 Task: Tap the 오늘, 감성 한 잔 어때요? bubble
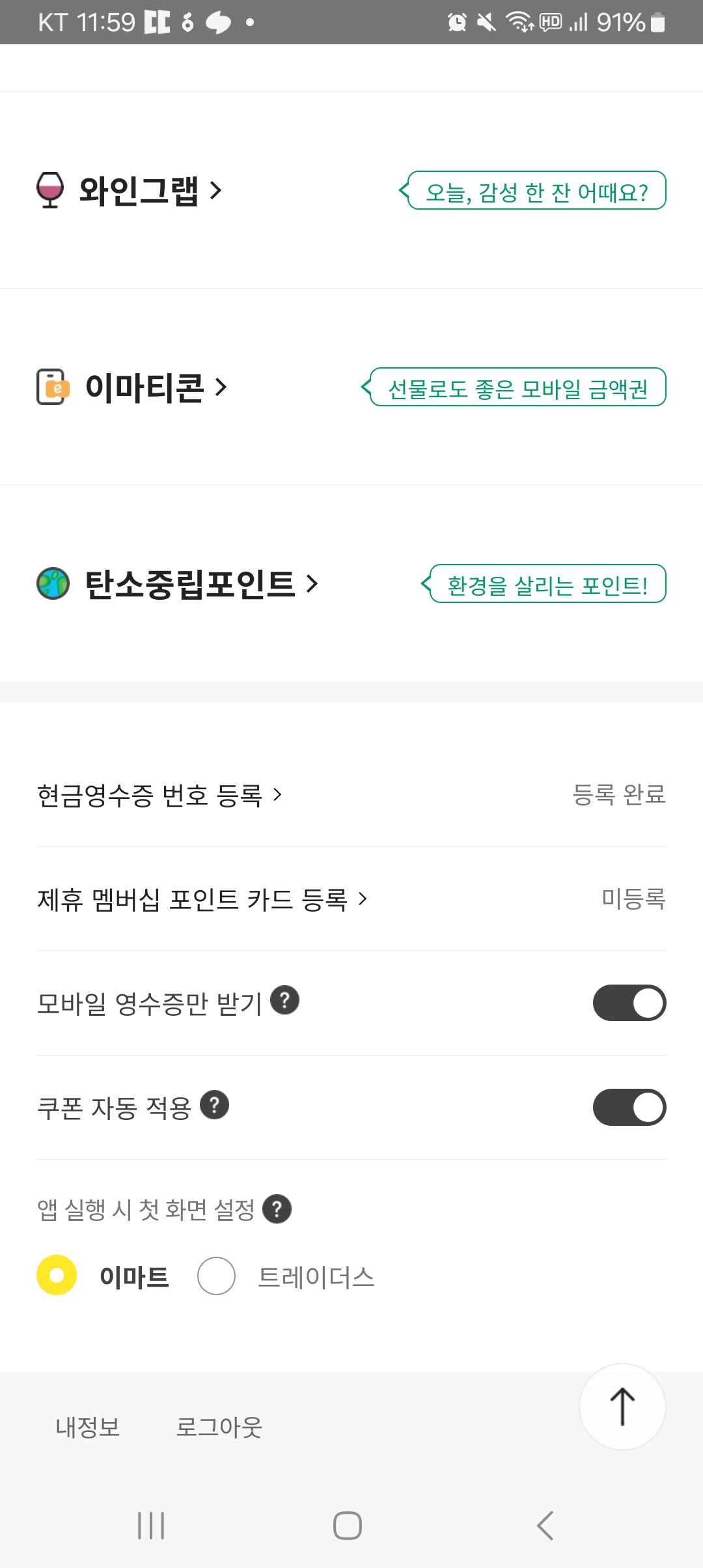(536, 191)
